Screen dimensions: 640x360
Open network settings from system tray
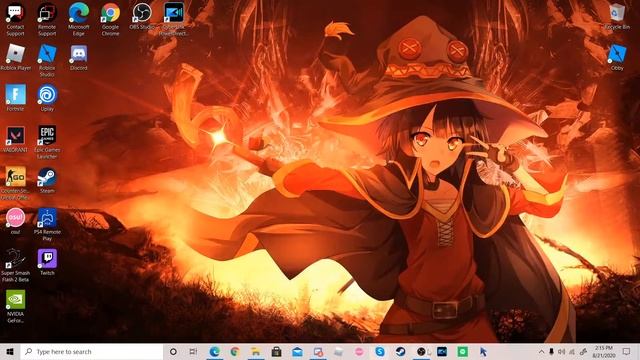(572, 351)
